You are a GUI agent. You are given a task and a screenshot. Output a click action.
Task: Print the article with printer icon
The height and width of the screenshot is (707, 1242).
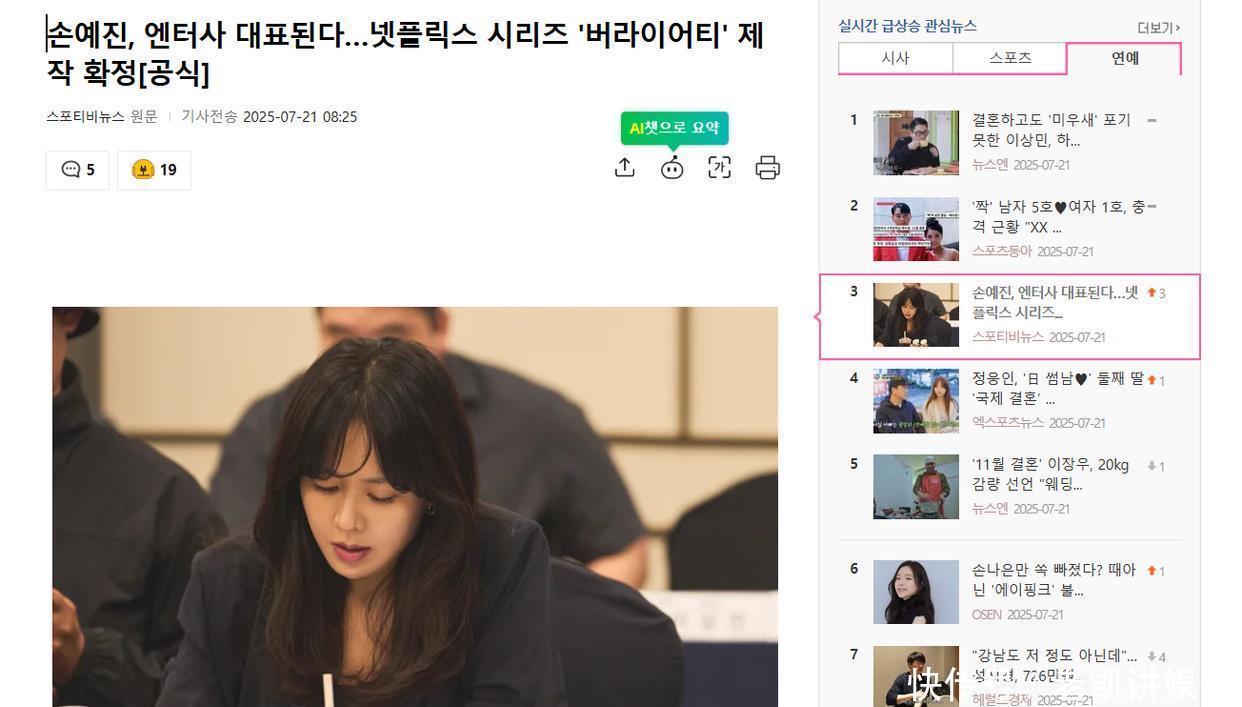pos(767,168)
